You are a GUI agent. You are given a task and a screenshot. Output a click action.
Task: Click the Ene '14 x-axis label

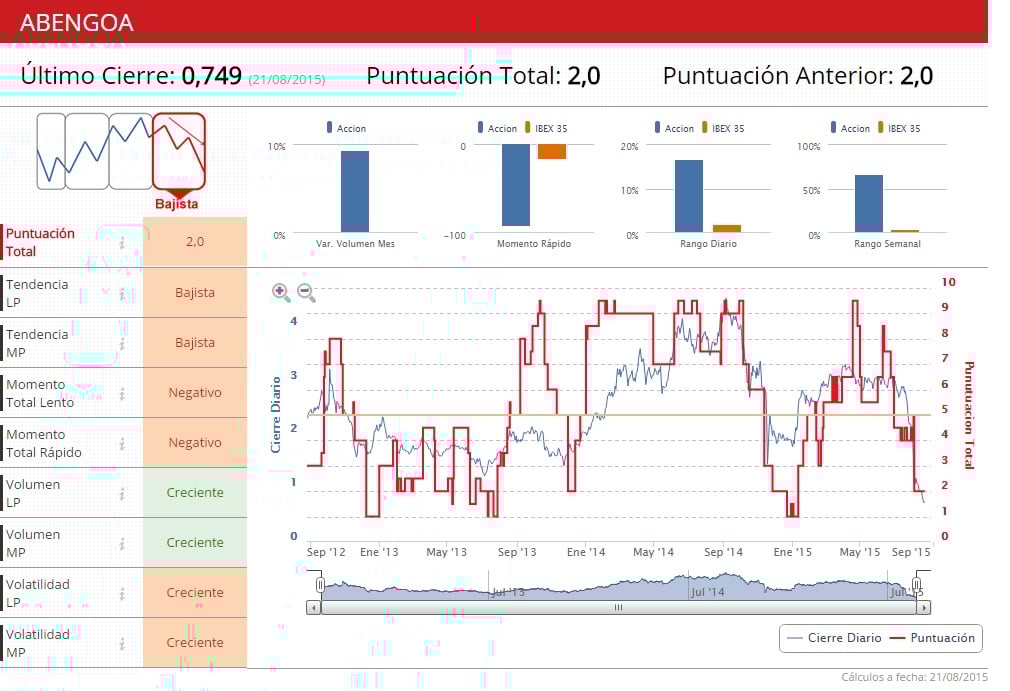[x=586, y=552]
